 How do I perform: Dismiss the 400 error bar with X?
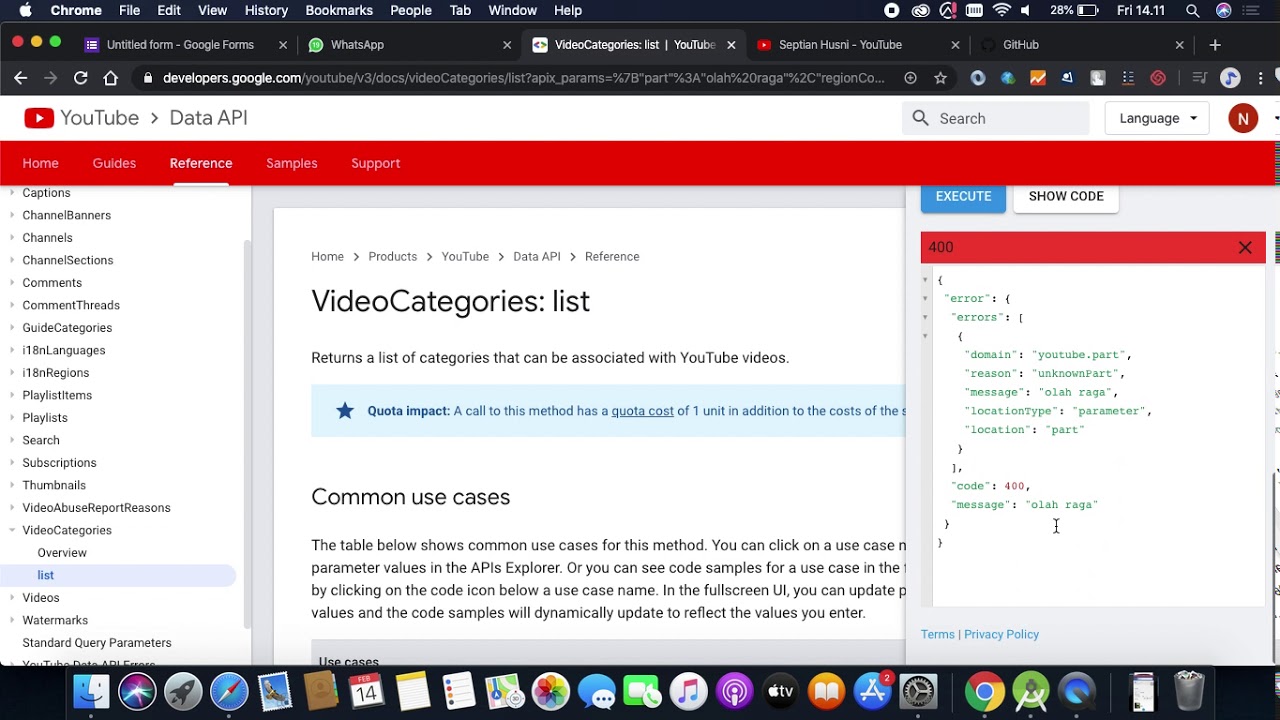[1245, 247]
